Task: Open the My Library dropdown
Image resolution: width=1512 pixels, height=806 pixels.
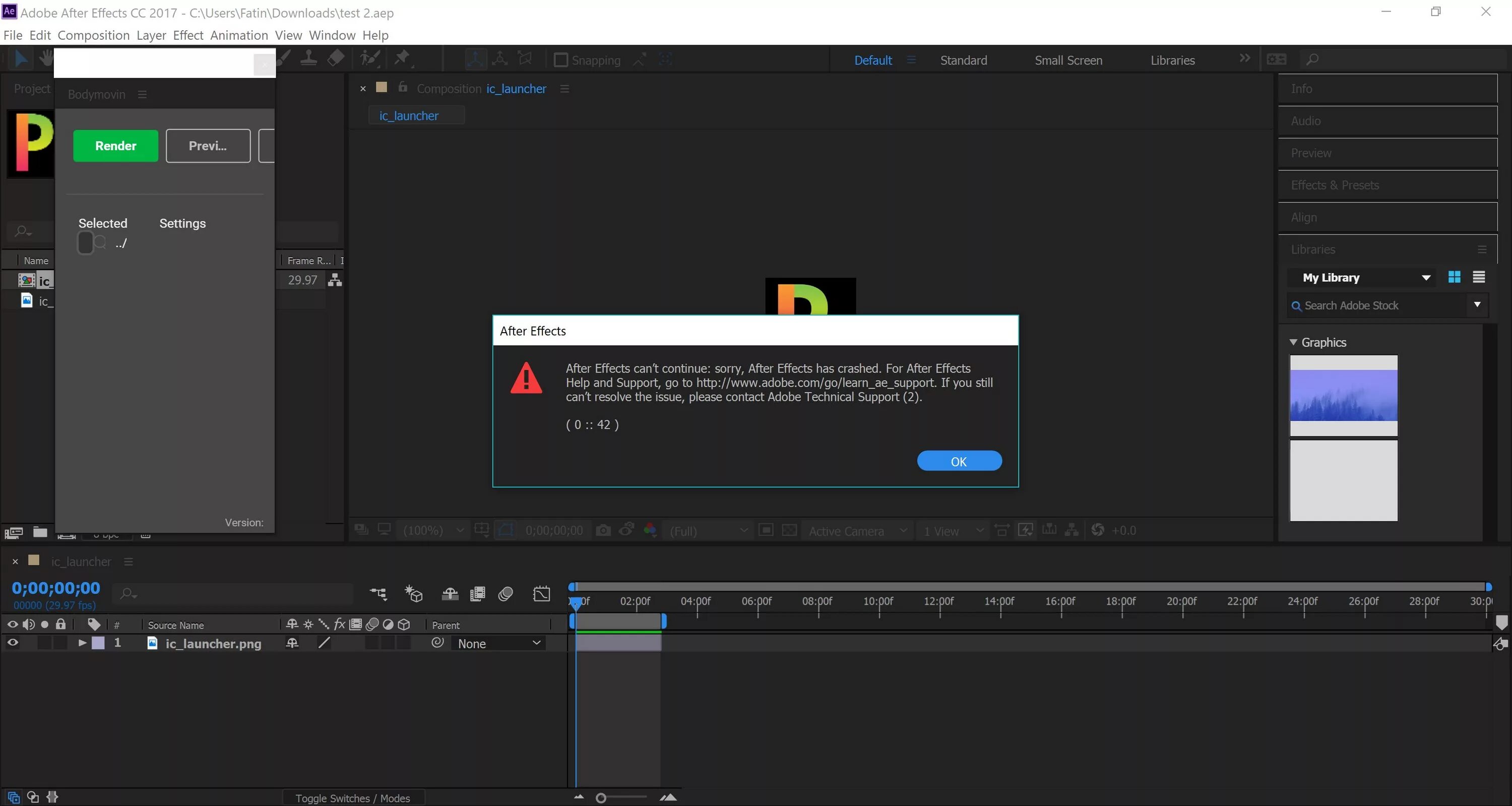Action: tap(1362, 278)
